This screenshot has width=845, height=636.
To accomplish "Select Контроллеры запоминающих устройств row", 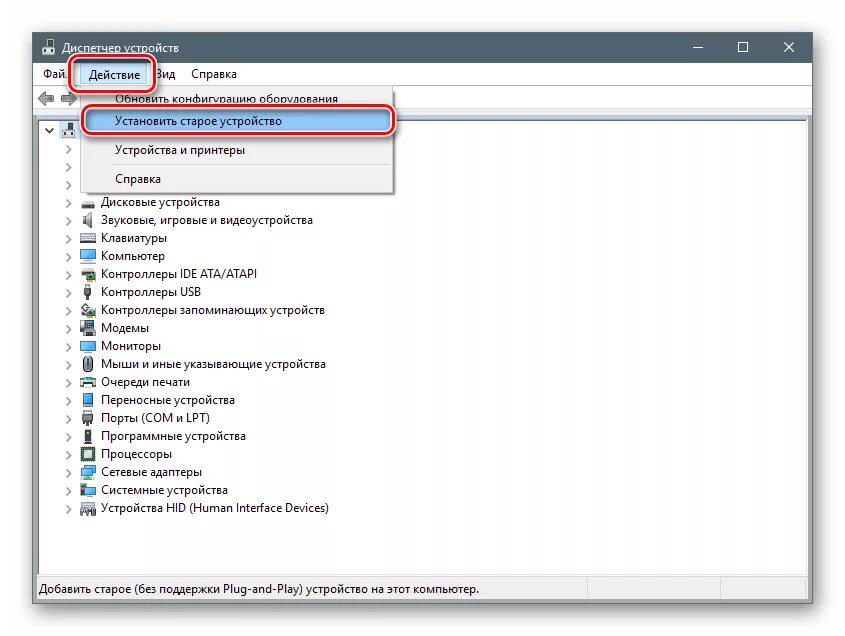I will click(212, 310).
